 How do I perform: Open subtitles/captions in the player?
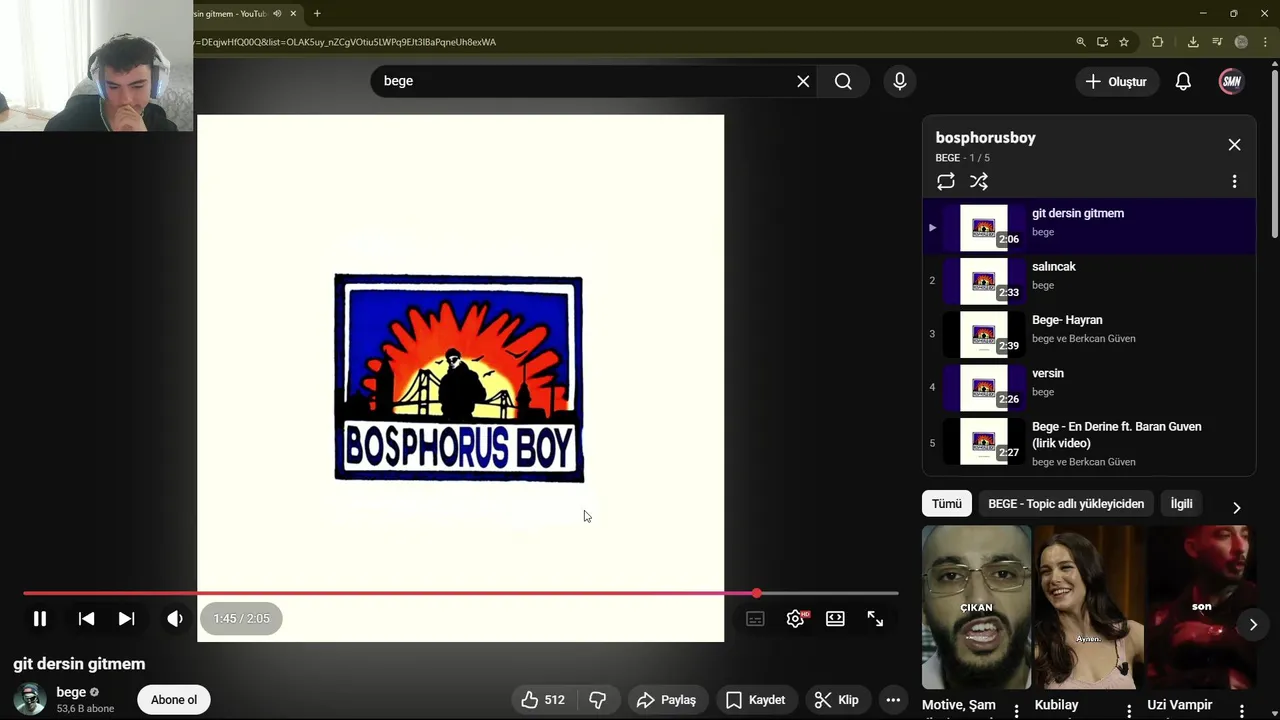[755, 619]
